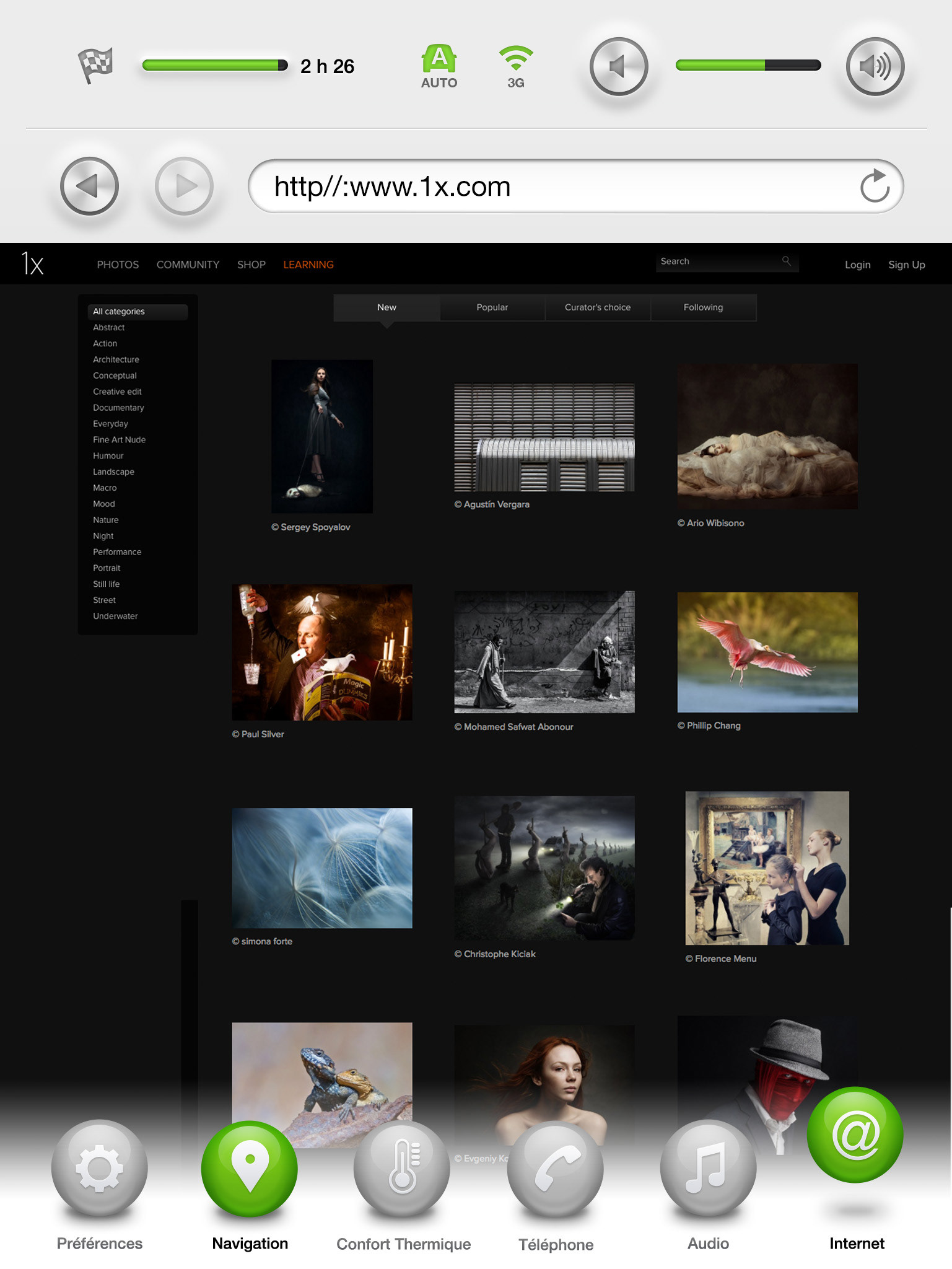Go forward with the browser forward arrow
This screenshot has height=1269, width=952.
coord(184,186)
